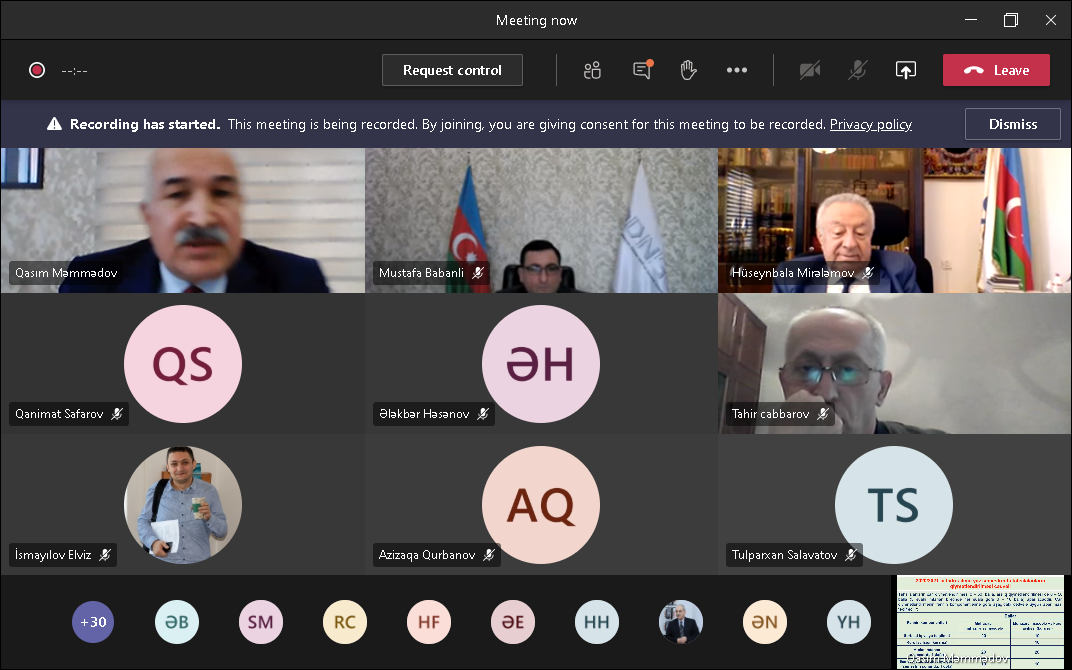Click the QS avatar of Qanimat Safarov
Screen dimensions: 1072x670
182,364
